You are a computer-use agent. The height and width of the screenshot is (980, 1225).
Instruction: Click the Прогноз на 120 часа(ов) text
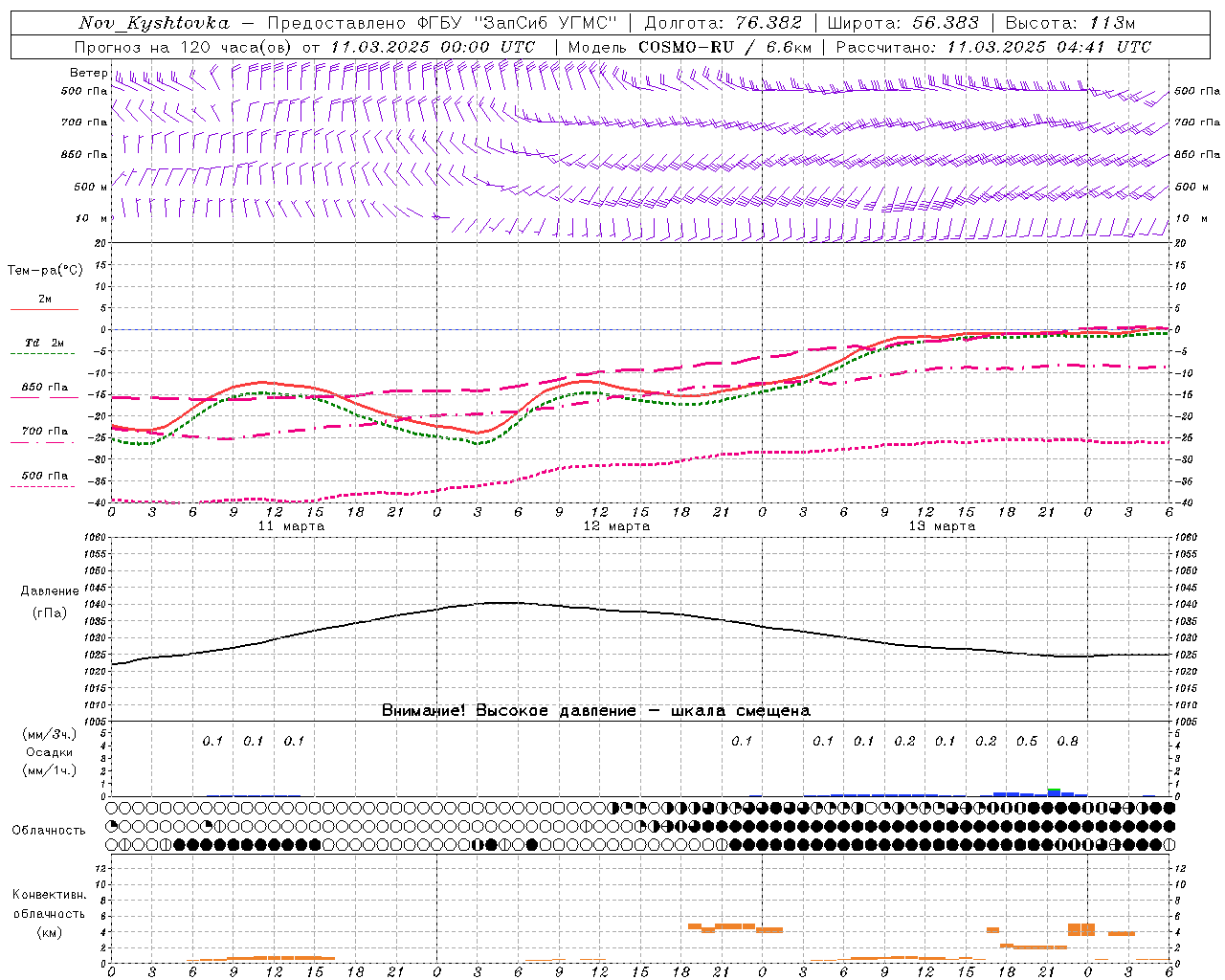[x=184, y=47]
